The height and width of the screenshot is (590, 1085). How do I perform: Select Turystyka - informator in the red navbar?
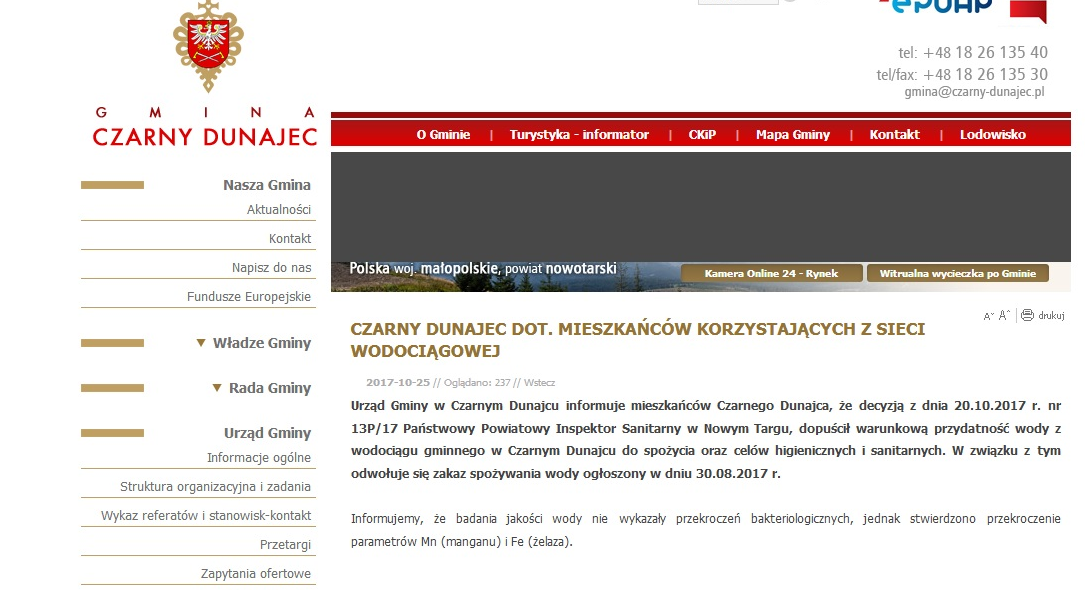(x=579, y=135)
